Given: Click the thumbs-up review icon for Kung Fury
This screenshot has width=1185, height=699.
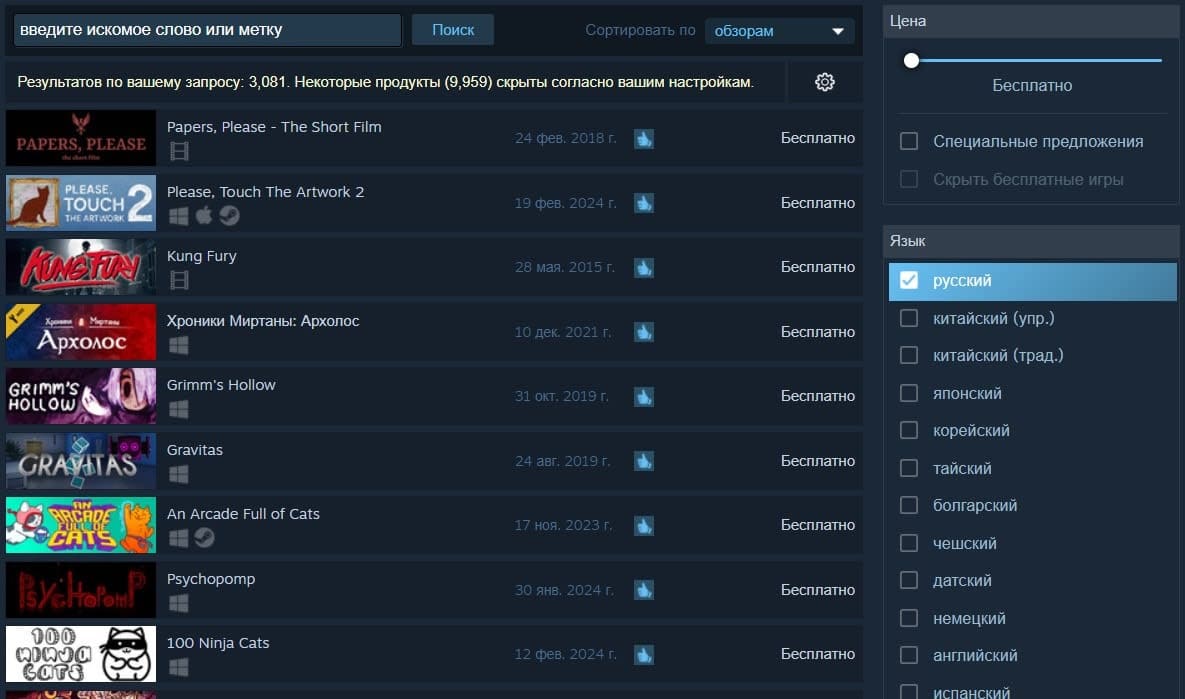Looking at the screenshot, I should pos(644,268).
